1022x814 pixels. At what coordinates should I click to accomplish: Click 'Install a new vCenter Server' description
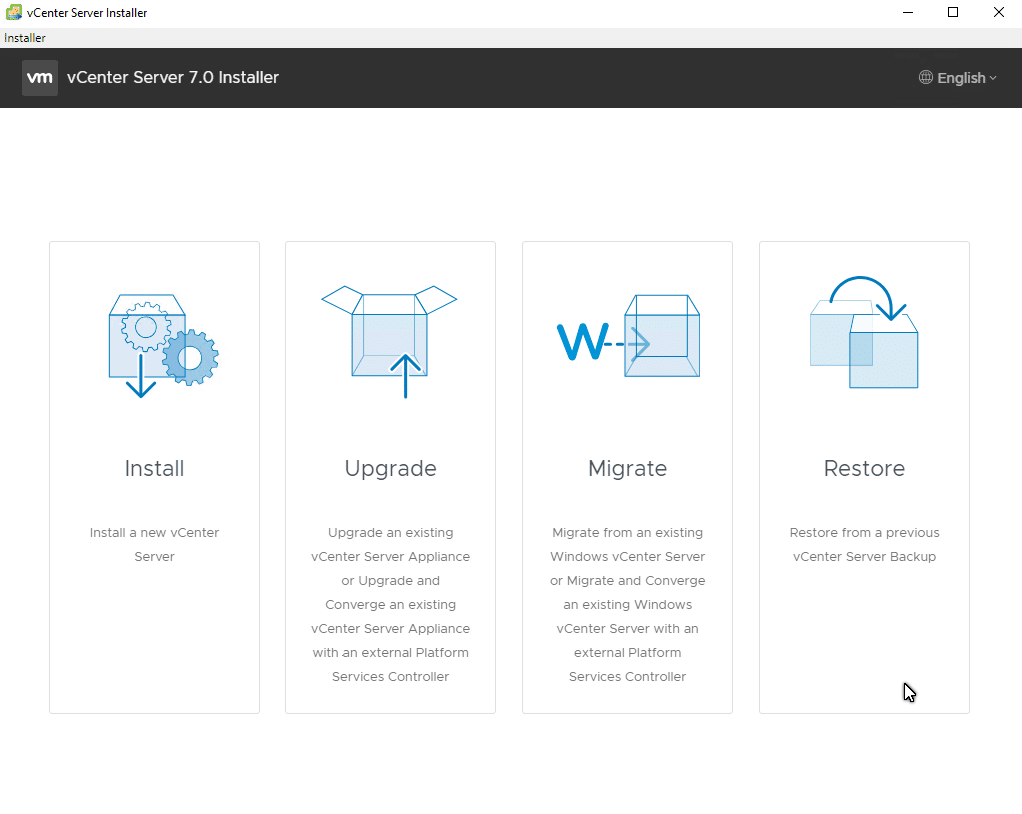click(x=154, y=544)
